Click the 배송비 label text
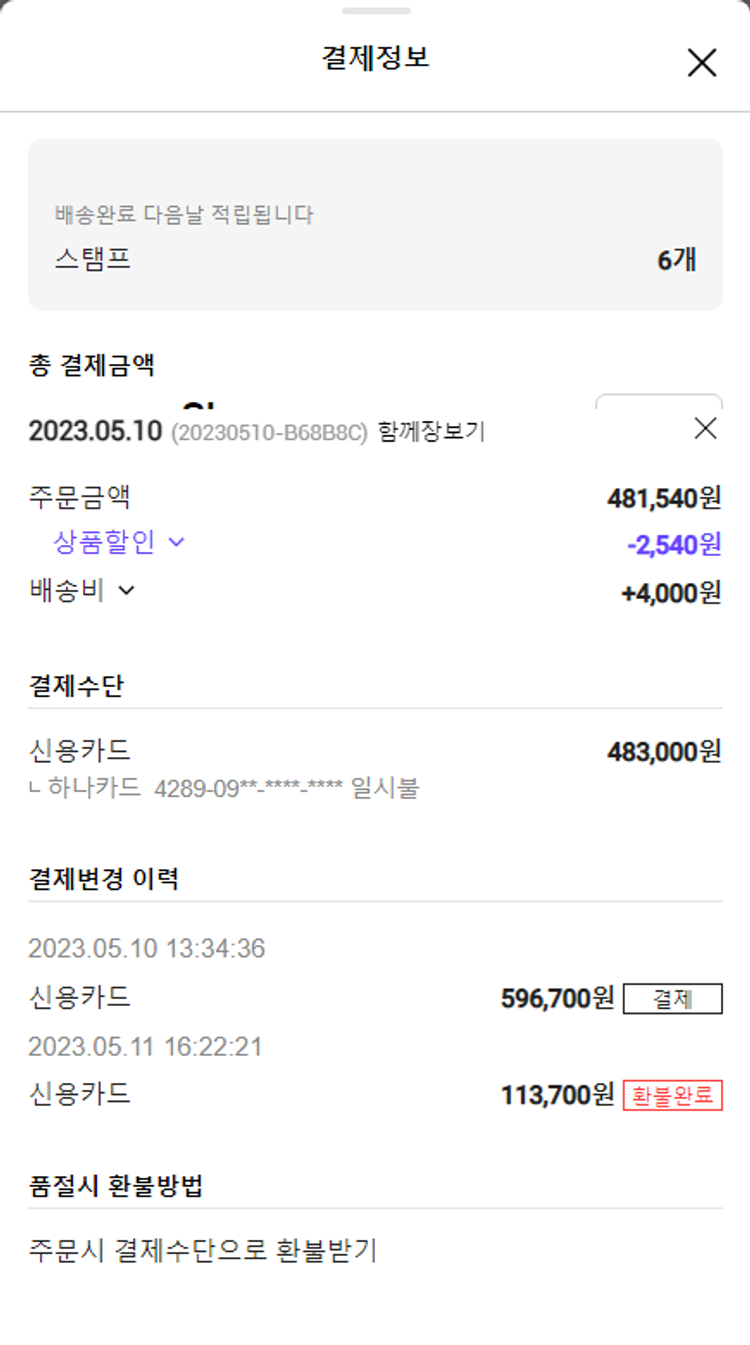This screenshot has height=1345, width=750. (x=66, y=591)
